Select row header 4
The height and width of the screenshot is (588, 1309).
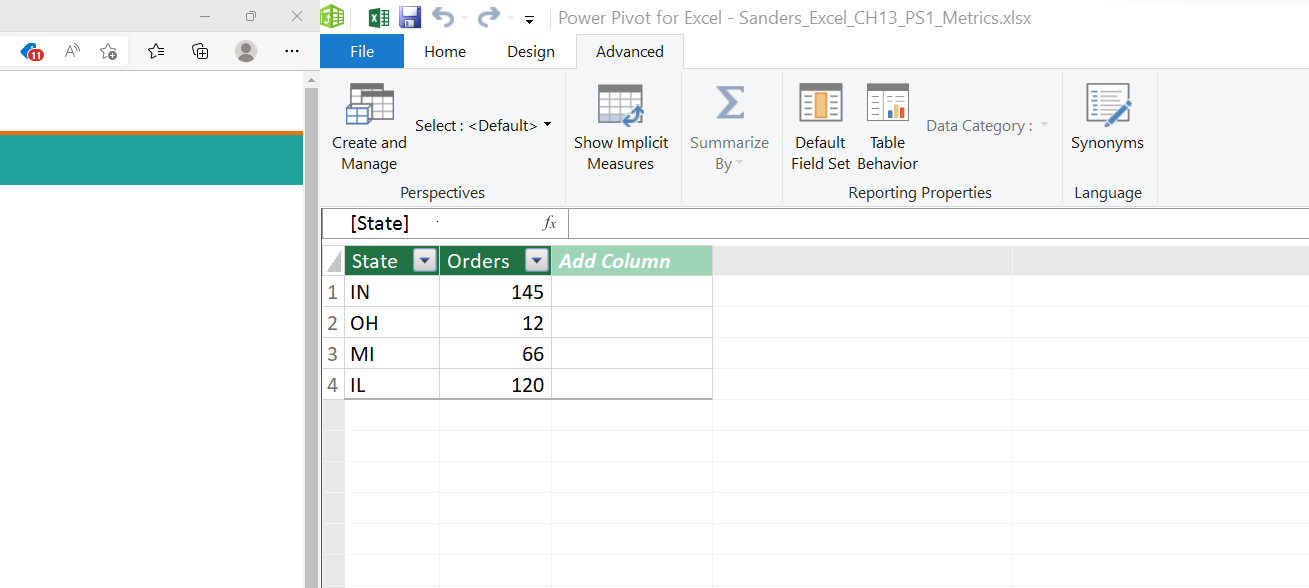click(333, 385)
